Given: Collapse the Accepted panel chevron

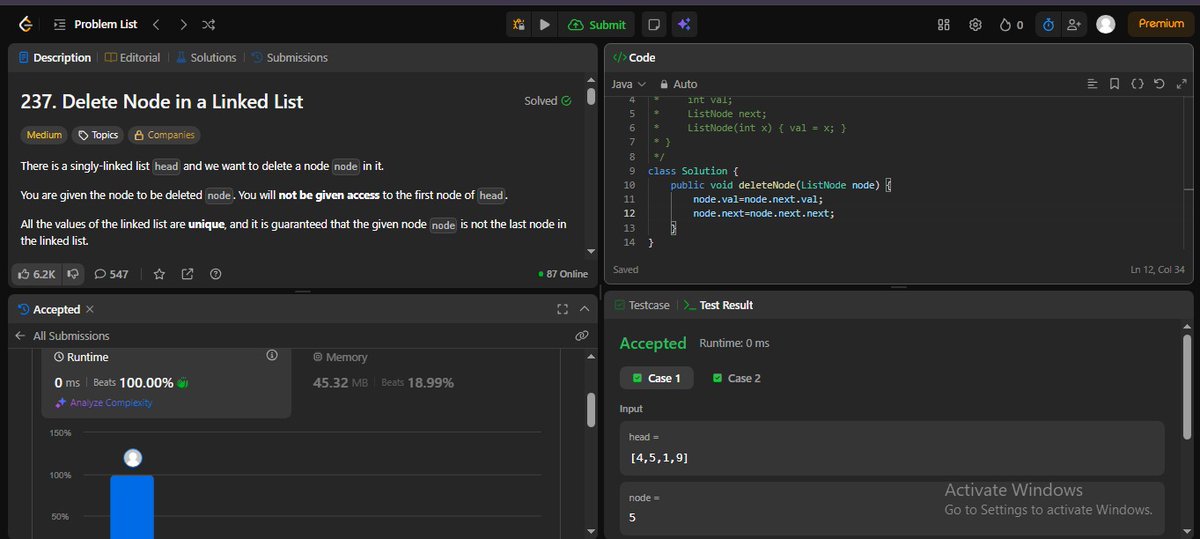Looking at the screenshot, I should pos(585,310).
